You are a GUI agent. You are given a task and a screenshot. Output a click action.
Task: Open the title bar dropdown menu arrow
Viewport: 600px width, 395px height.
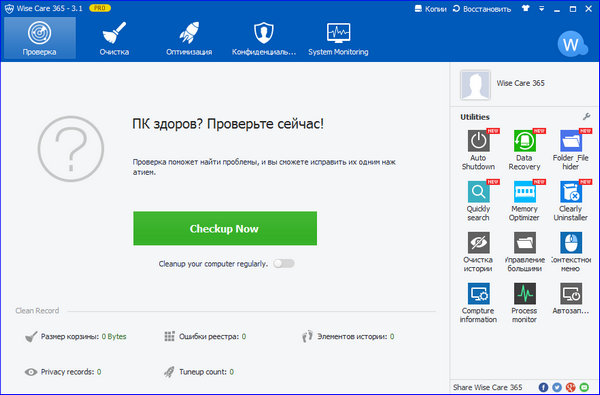point(541,8)
